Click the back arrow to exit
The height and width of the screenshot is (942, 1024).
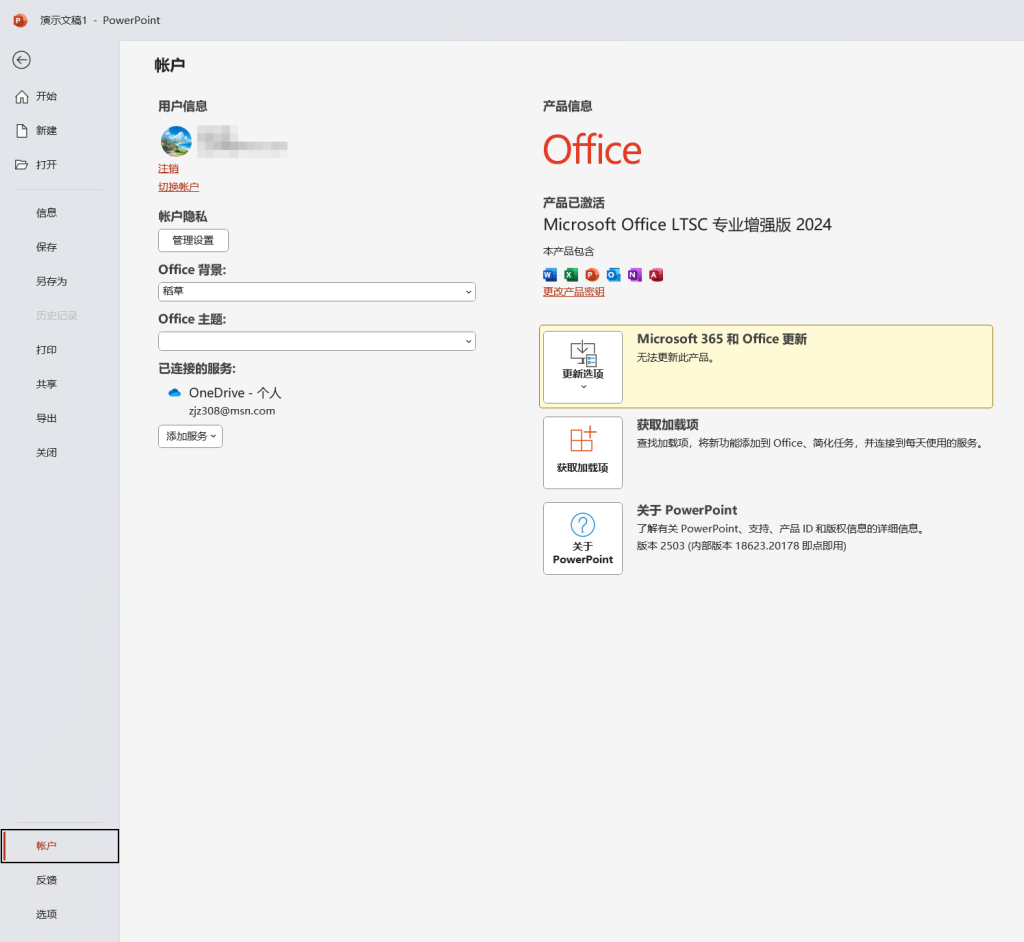21,60
